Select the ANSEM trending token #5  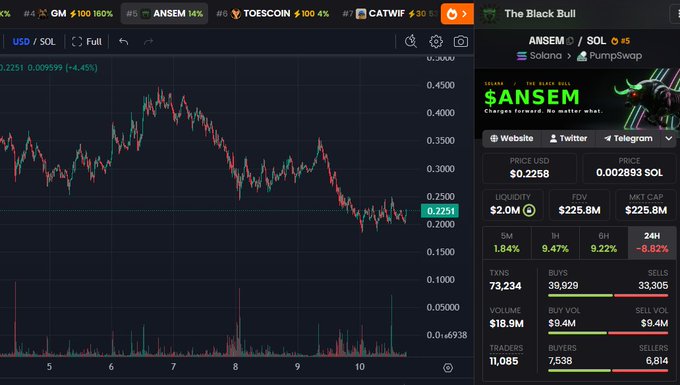point(164,13)
